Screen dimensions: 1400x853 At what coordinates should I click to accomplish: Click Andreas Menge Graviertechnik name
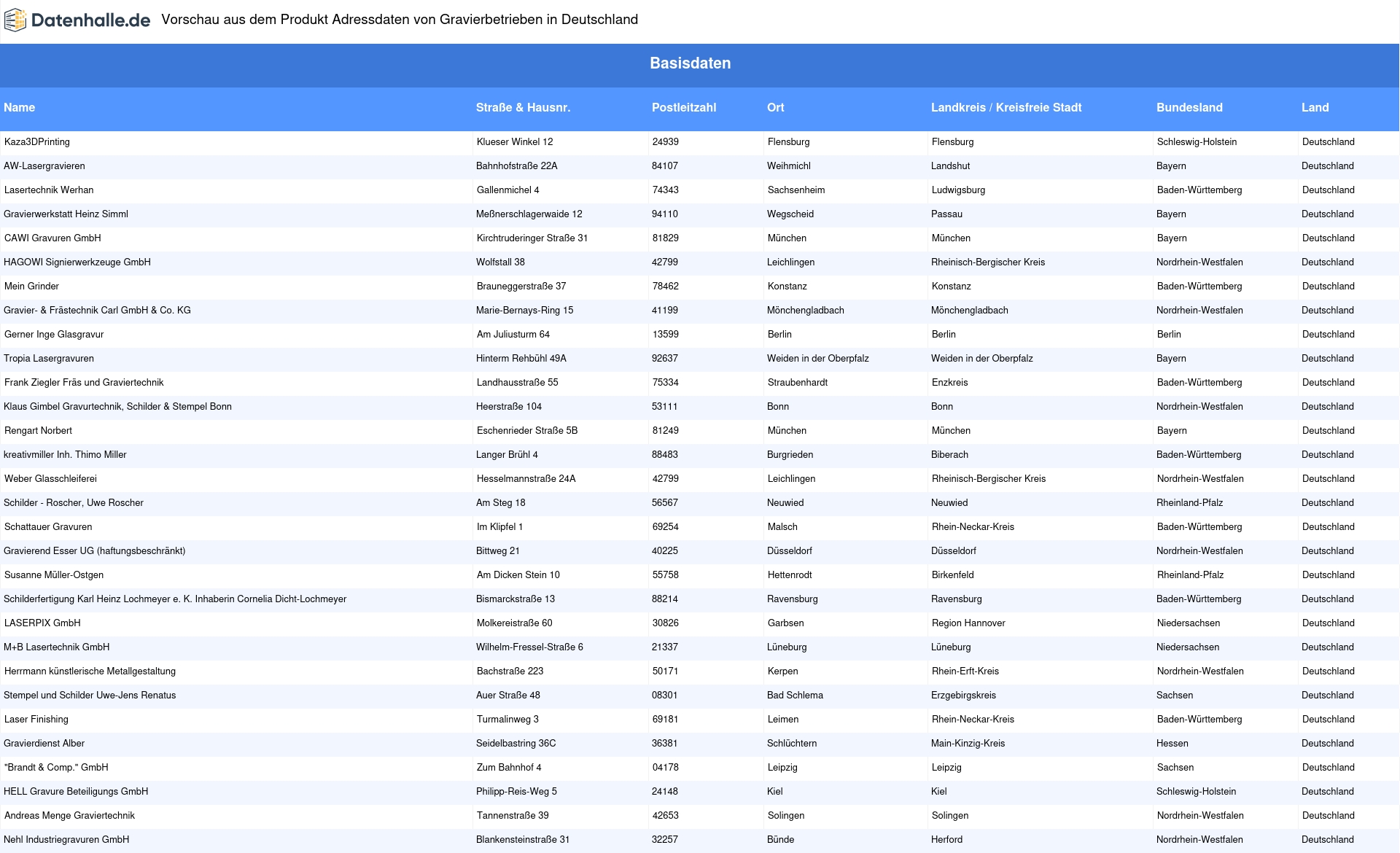click(x=69, y=816)
